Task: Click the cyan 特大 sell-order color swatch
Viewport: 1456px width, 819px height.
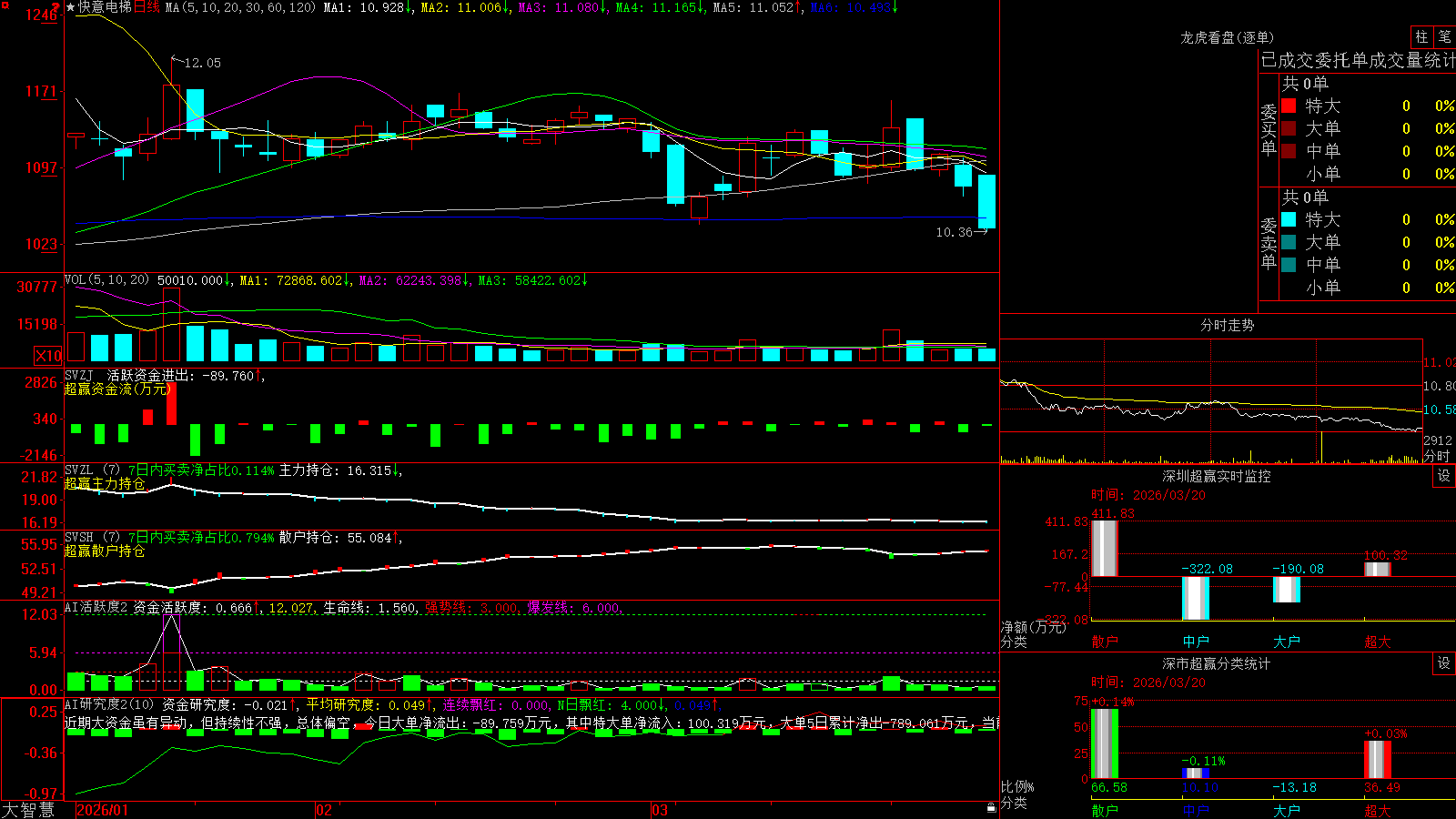Action: coord(1289,219)
